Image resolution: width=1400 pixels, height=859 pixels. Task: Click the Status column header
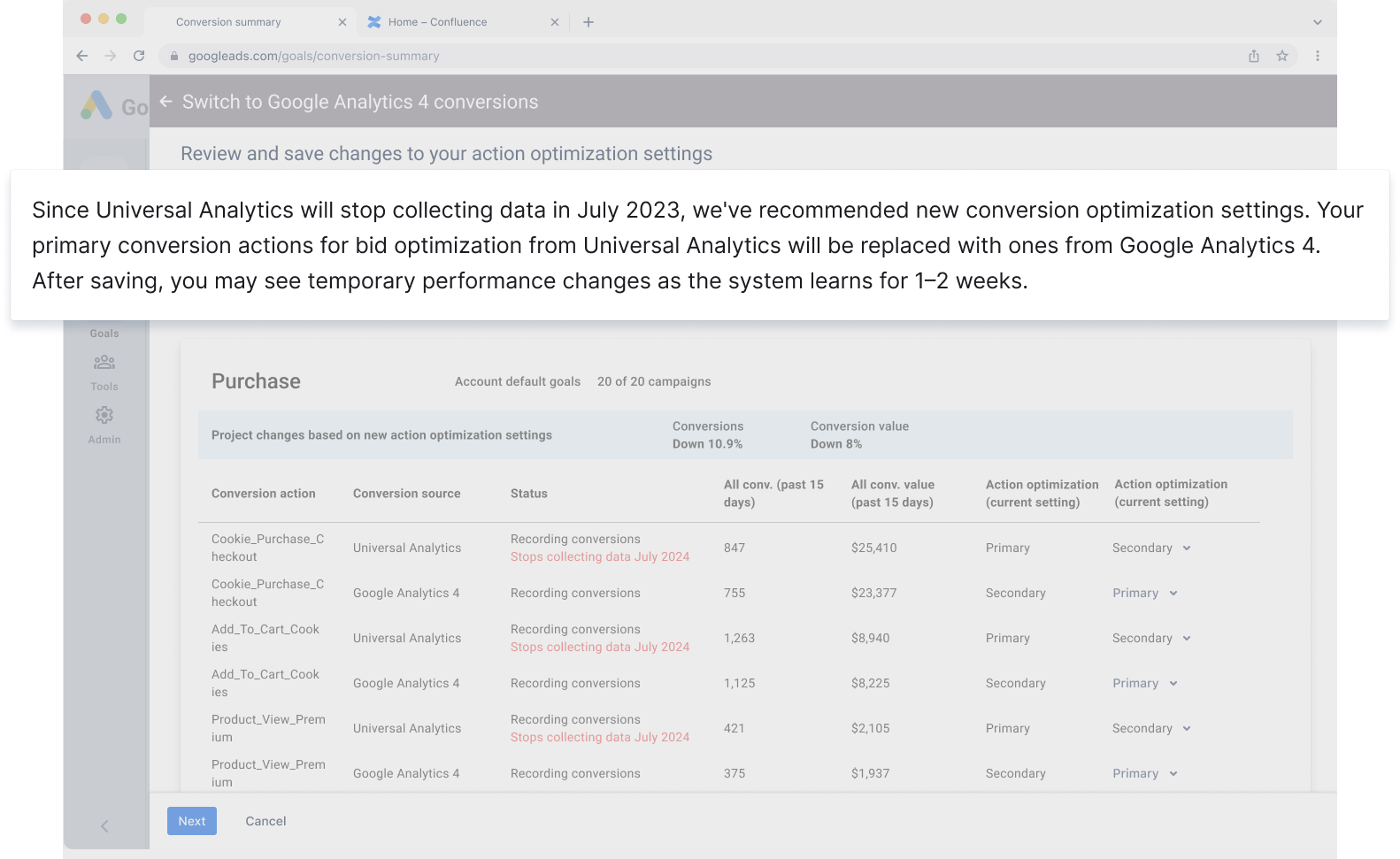(x=529, y=494)
